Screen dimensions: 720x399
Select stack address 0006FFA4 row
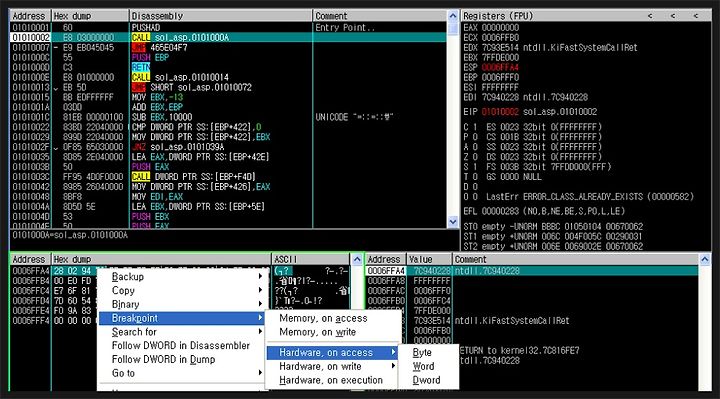pyautogui.click(x=532, y=271)
